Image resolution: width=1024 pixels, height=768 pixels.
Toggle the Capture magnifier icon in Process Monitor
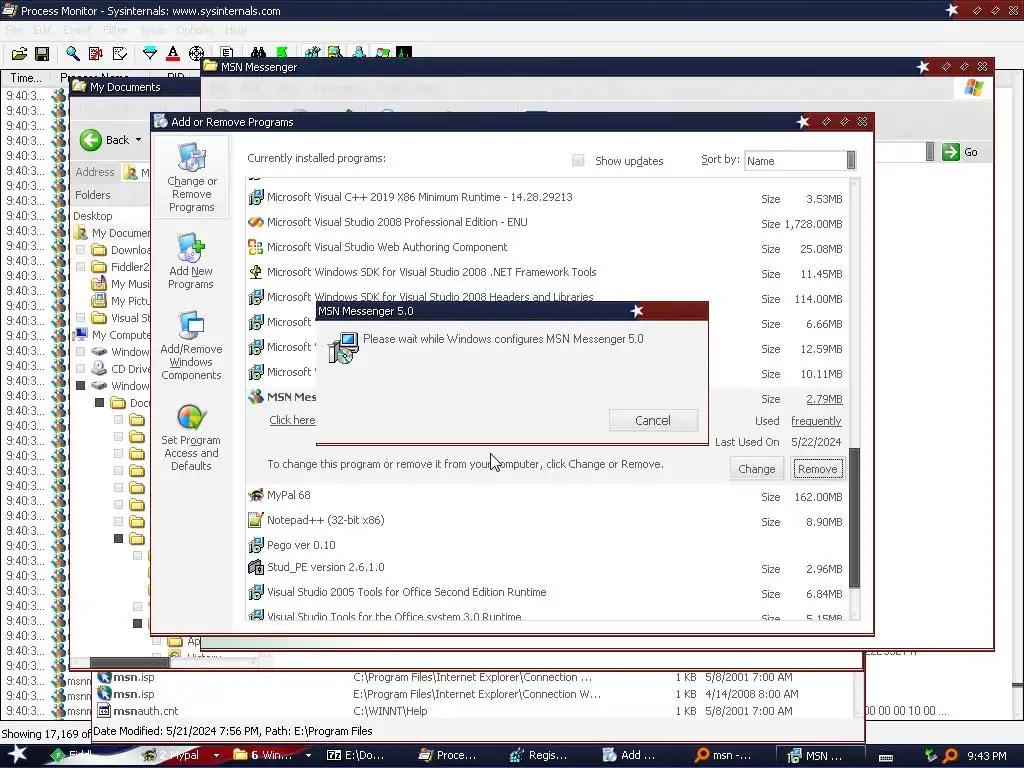coord(72,54)
